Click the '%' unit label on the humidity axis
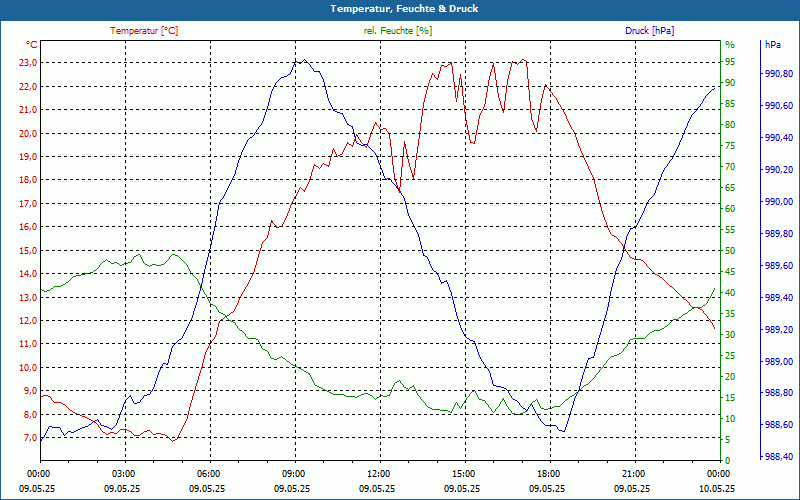 (730, 45)
